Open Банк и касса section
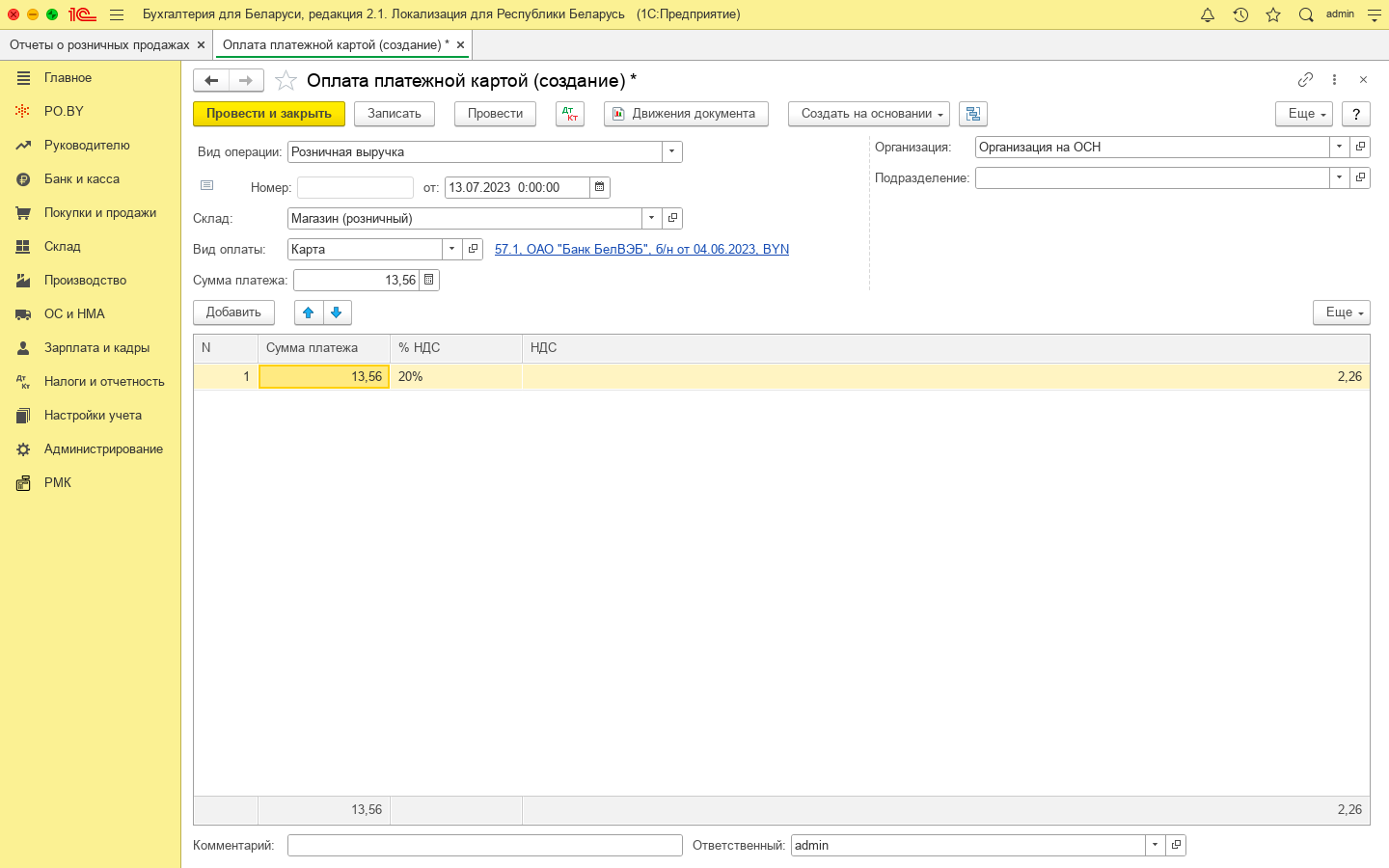1389x868 pixels. point(82,179)
